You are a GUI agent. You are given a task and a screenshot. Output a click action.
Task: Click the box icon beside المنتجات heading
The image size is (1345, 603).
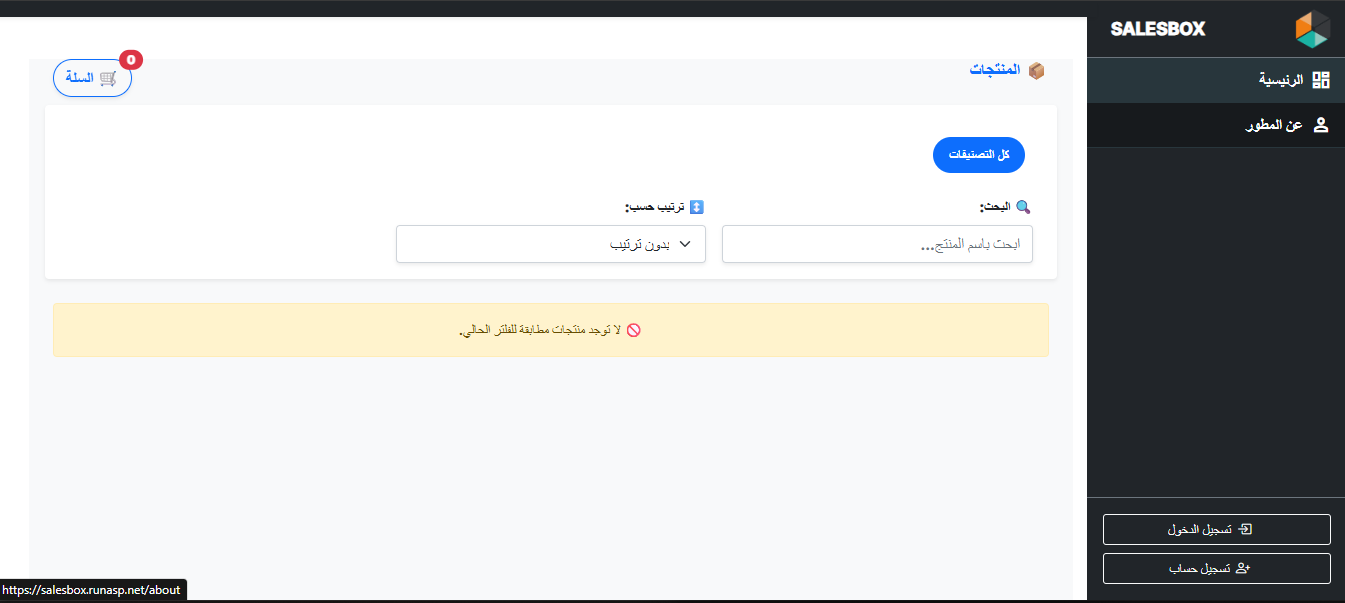[x=1037, y=71]
